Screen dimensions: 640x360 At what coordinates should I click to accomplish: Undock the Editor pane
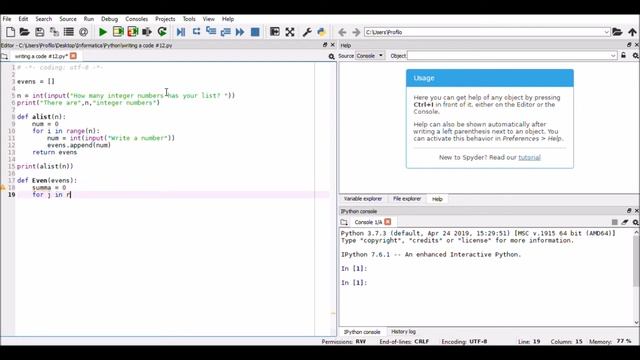coord(325,45)
